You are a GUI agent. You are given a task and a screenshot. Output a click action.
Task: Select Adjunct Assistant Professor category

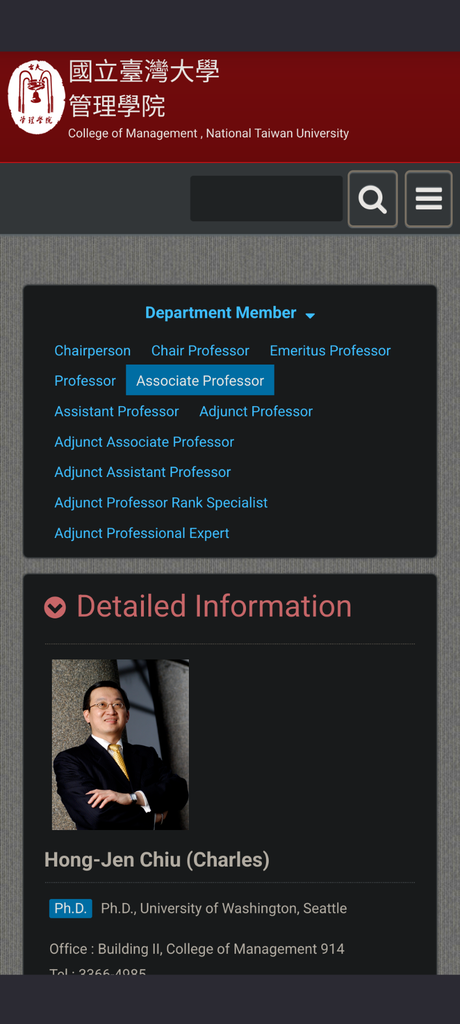[x=142, y=472]
